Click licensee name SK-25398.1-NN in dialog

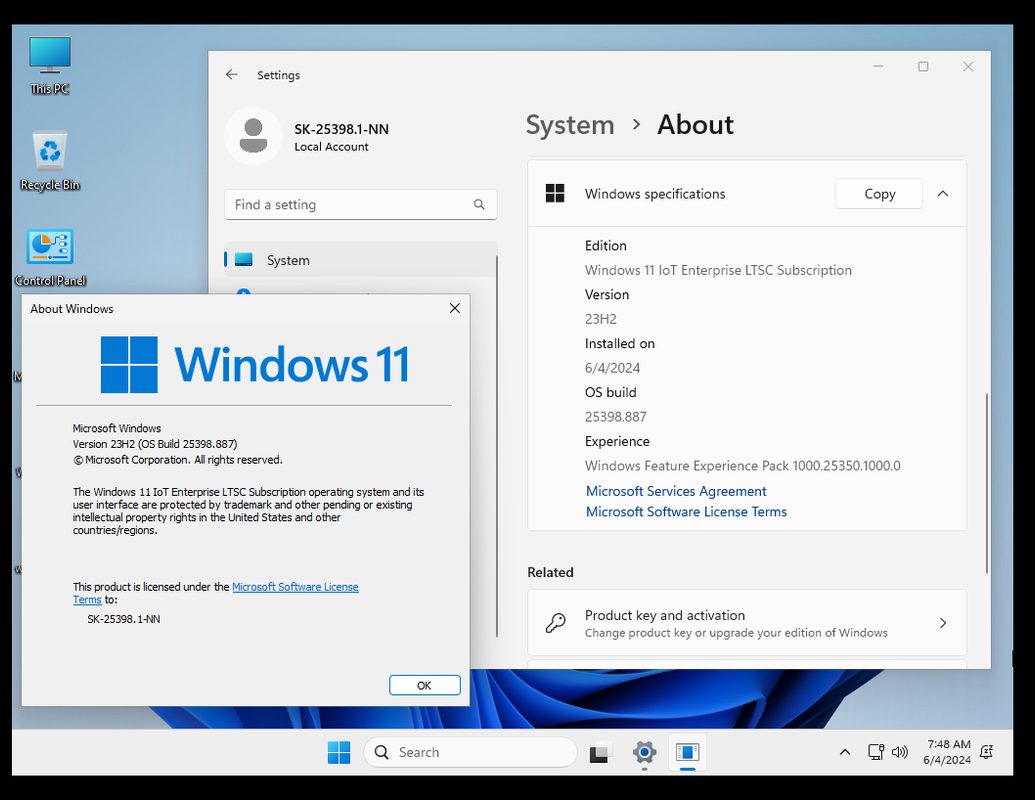(123, 619)
